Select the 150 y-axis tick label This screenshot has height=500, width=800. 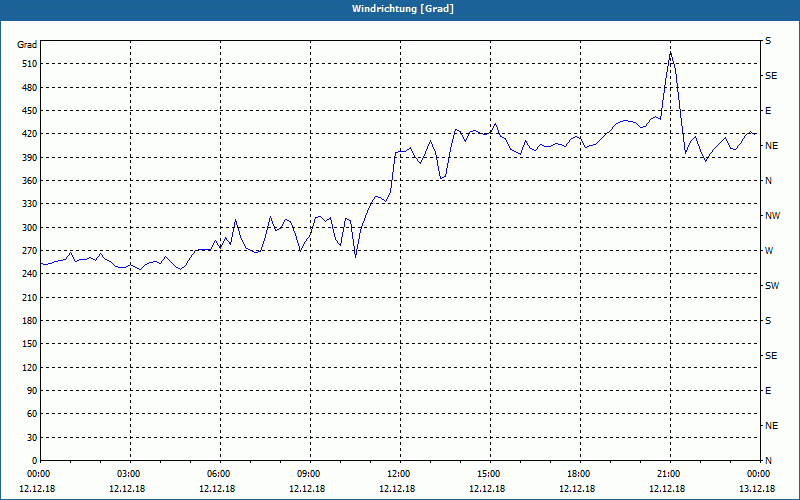(30, 344)
